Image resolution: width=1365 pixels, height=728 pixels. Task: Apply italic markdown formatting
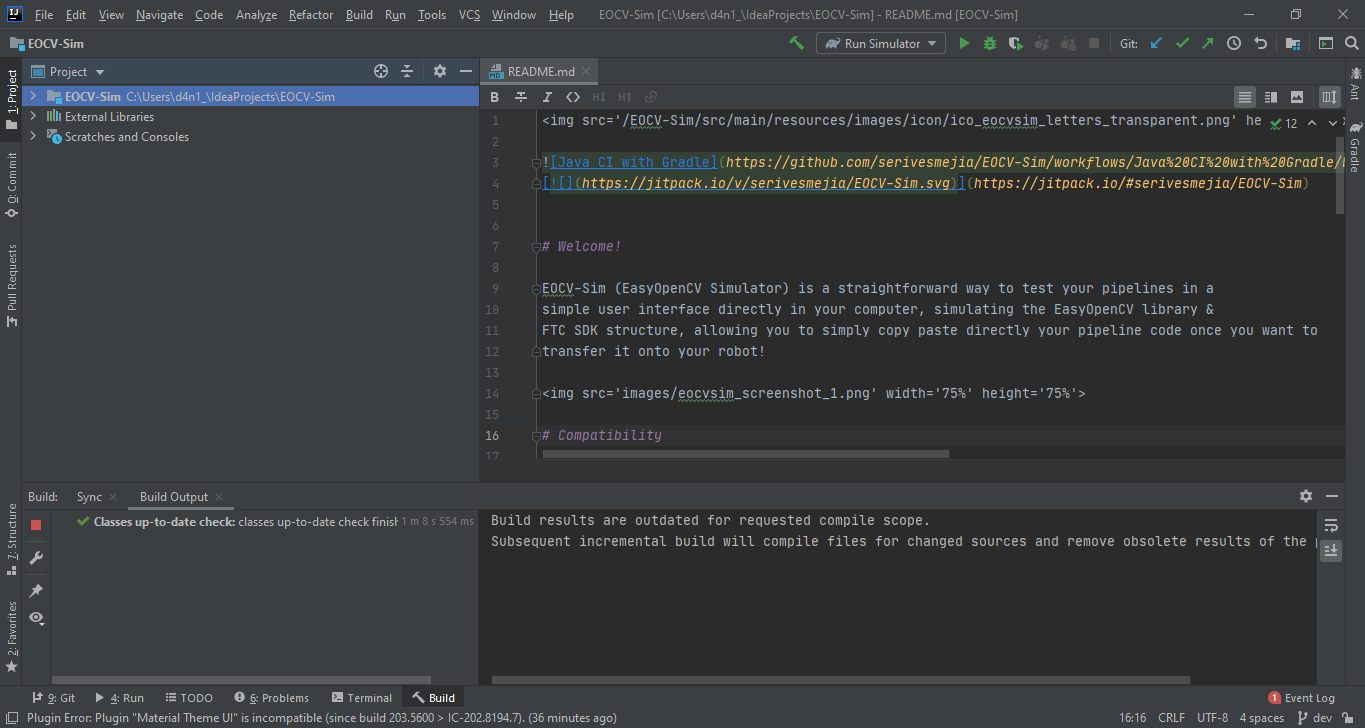tap(547, 97)
